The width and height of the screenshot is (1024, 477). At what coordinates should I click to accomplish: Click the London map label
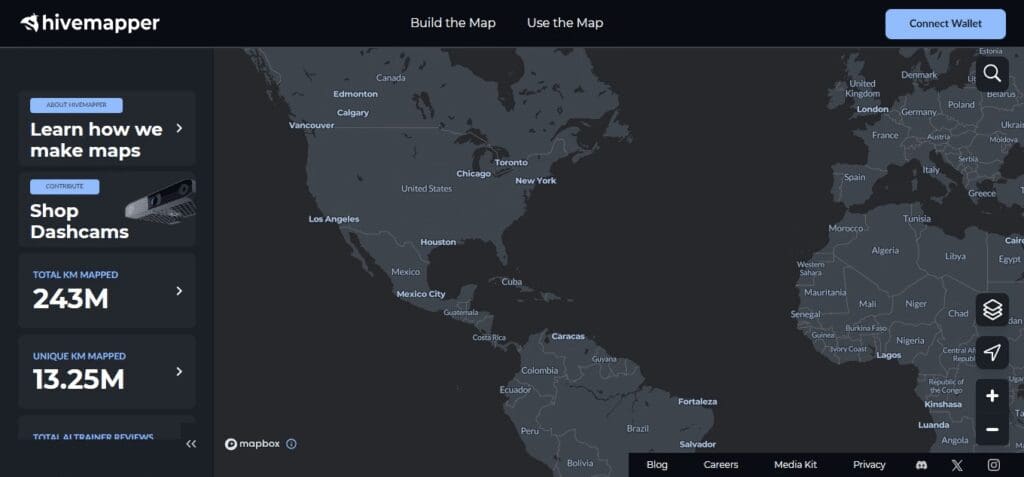point(872,109)
